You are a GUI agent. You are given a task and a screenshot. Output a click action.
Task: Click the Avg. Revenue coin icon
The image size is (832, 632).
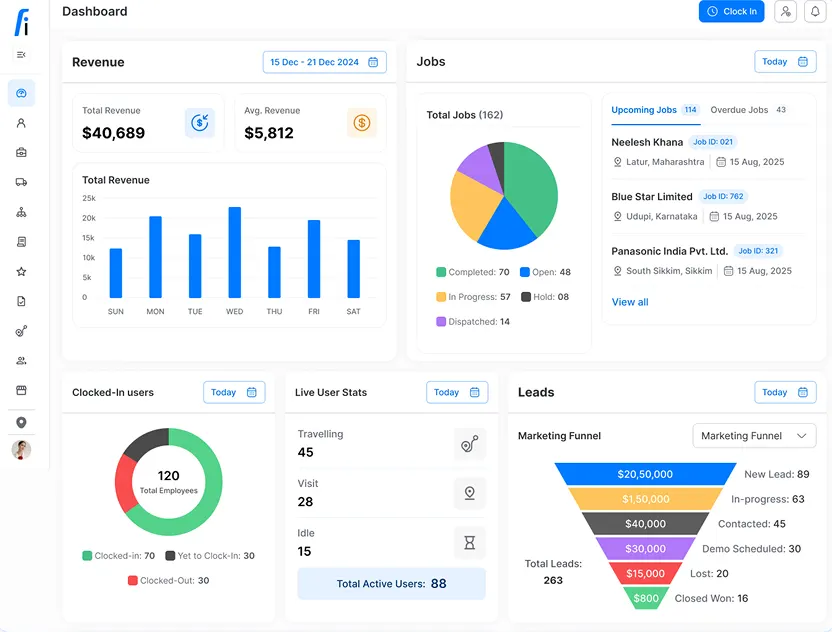point(362,123)
